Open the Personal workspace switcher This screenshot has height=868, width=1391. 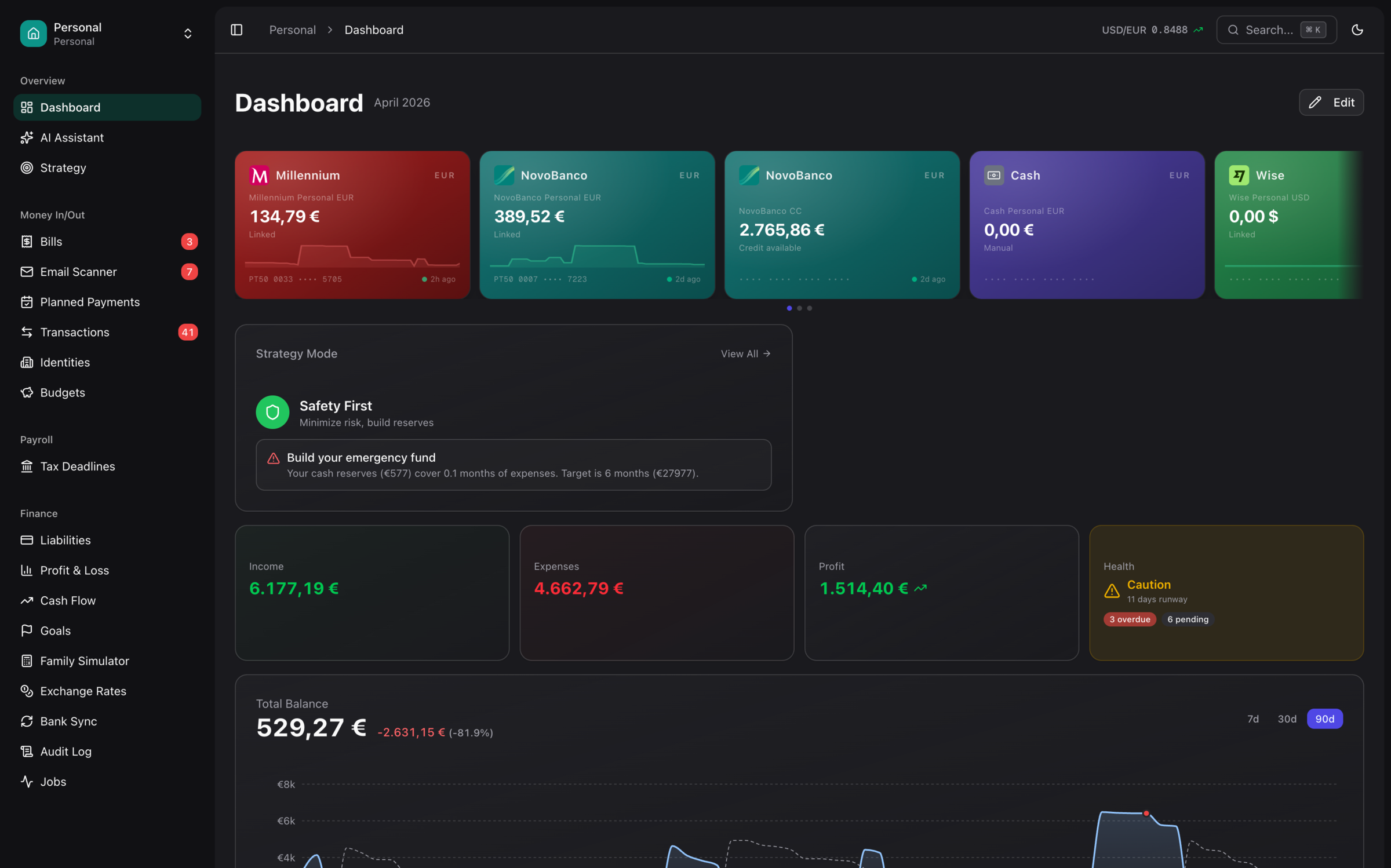click(187, 33)
